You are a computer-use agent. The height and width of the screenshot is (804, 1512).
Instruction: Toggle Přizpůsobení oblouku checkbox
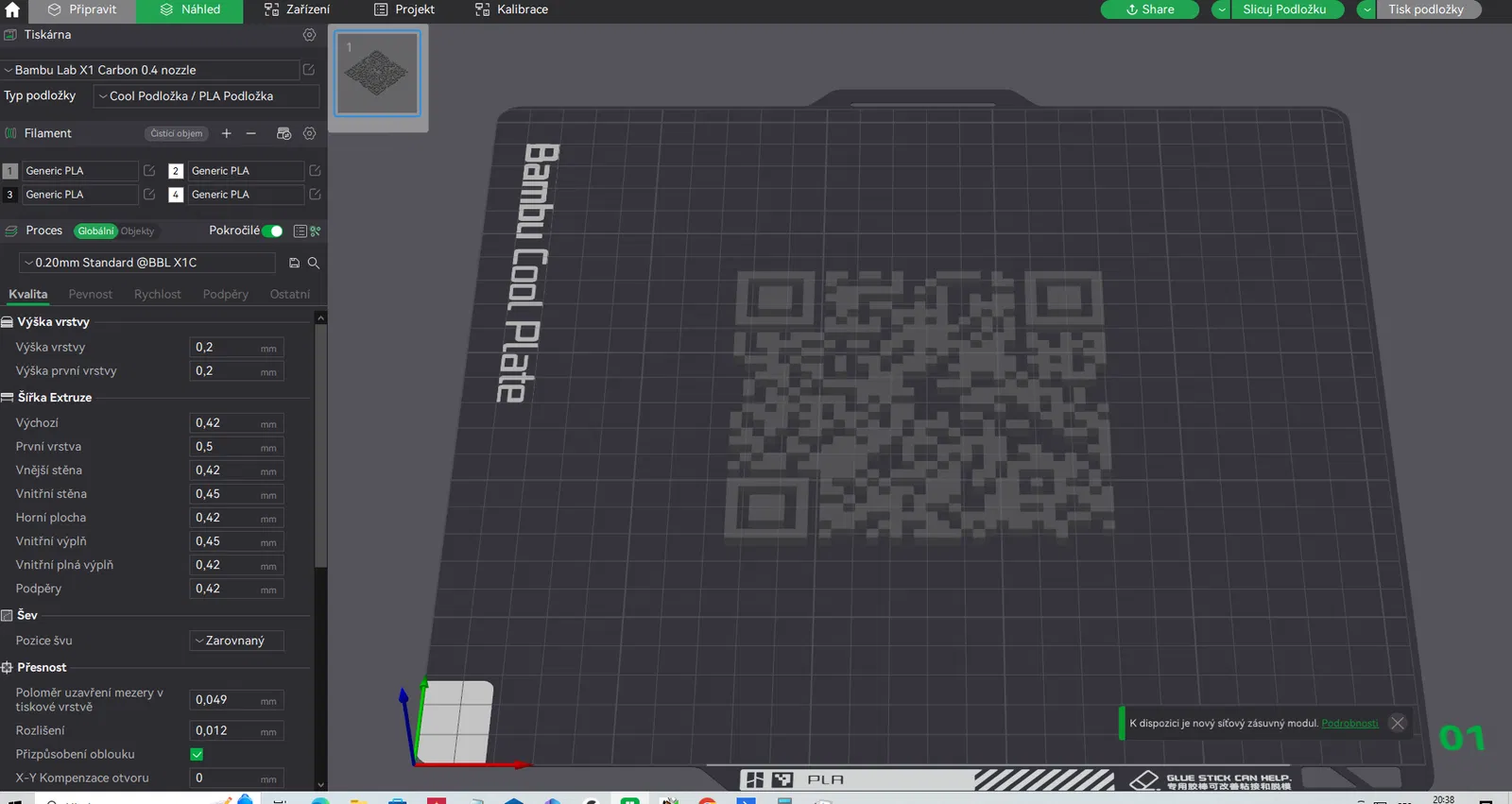point(197,754)
